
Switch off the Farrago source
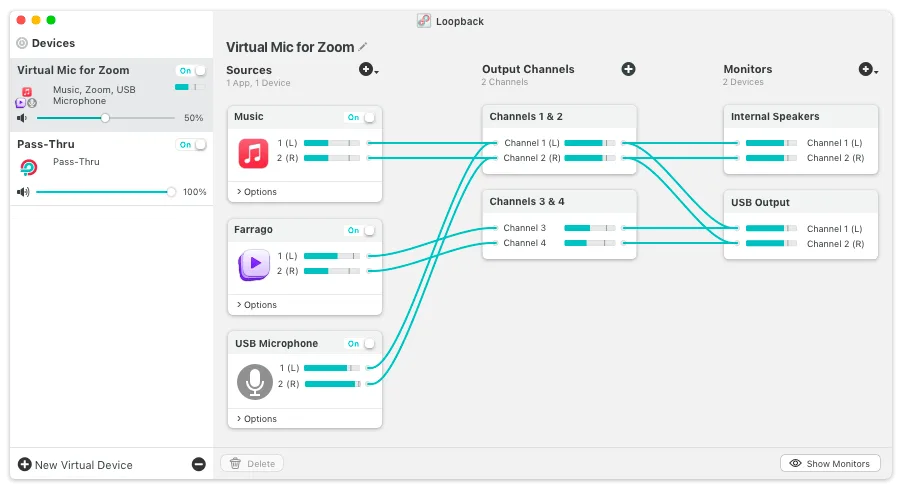(x=360, y=230)
